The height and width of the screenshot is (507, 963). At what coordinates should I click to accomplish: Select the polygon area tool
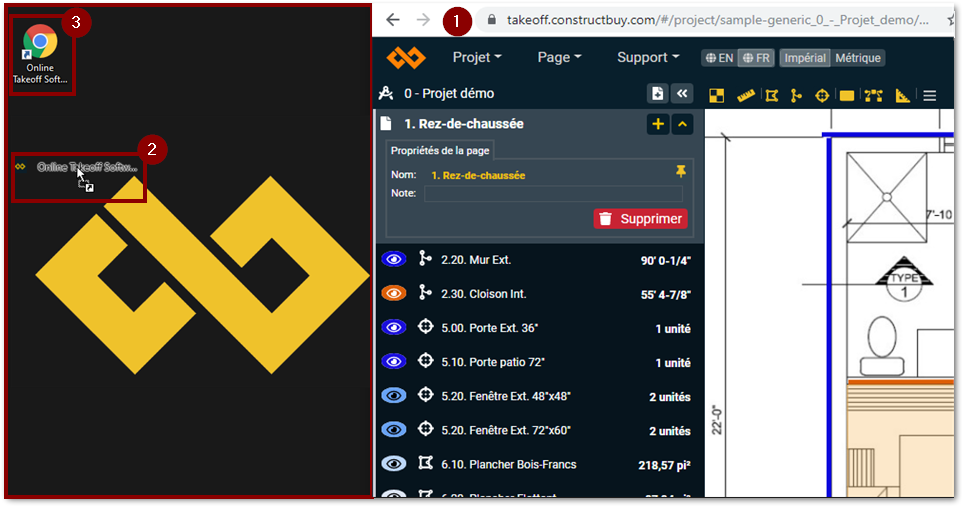point(771,96)
